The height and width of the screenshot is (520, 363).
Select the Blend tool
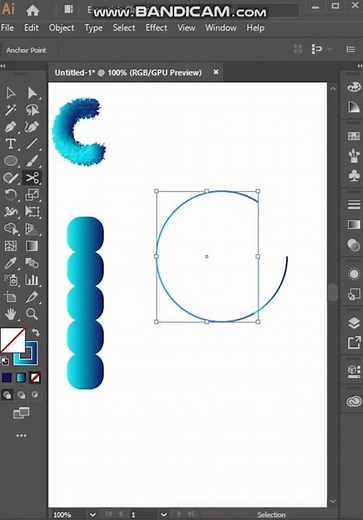pos(32,263)
